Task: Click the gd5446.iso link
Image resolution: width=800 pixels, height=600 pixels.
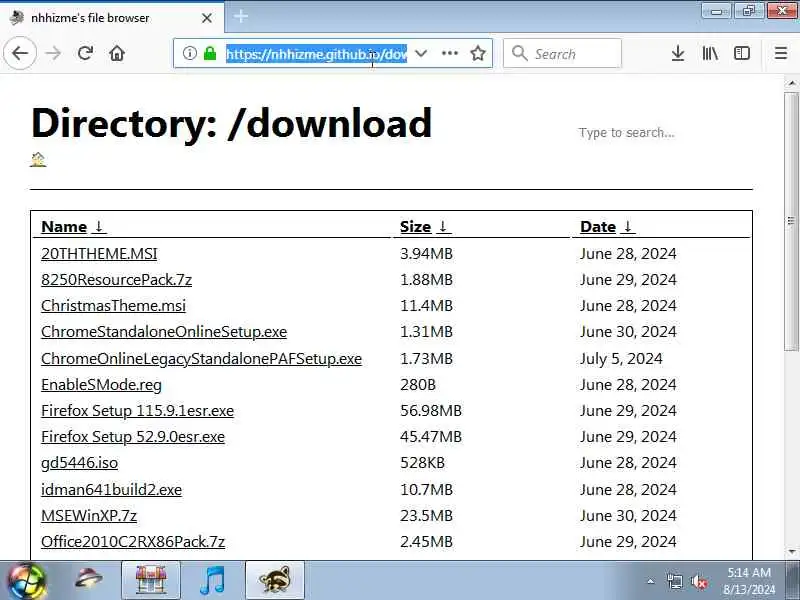Action: (79, 463)
